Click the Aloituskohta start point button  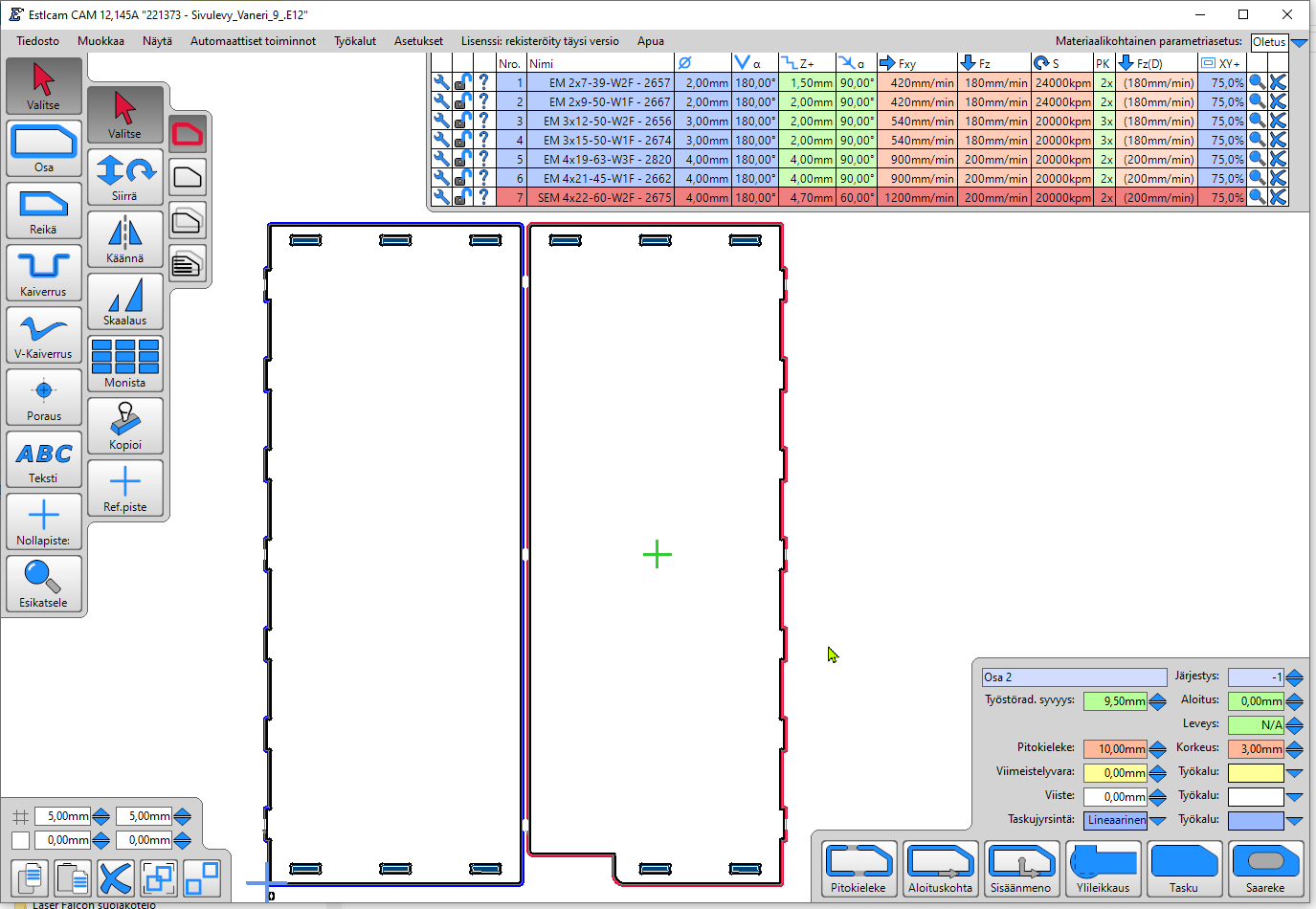coord(940,869)
